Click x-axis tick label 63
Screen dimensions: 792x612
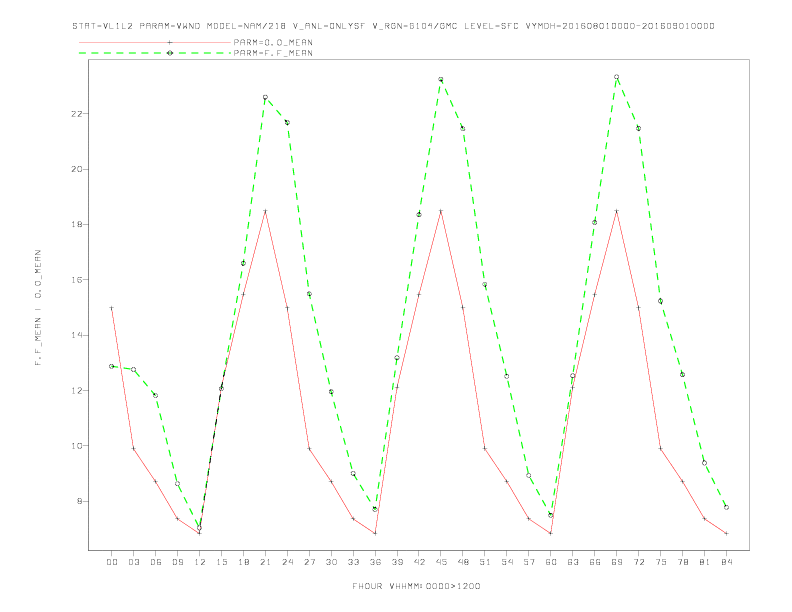[x=573, y=562]
